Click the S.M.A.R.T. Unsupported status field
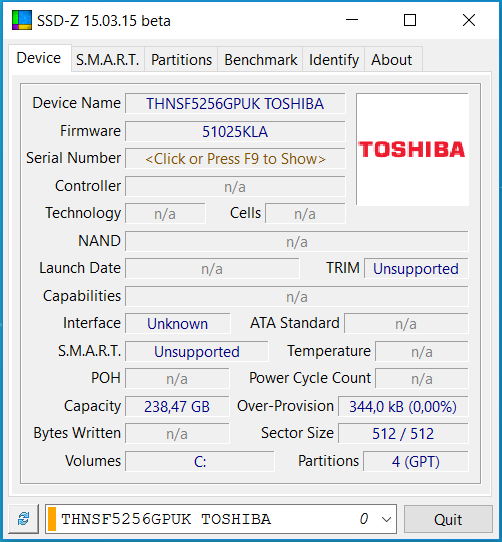Viewport: 502px width, 542px height. click(x=197, y=352)
